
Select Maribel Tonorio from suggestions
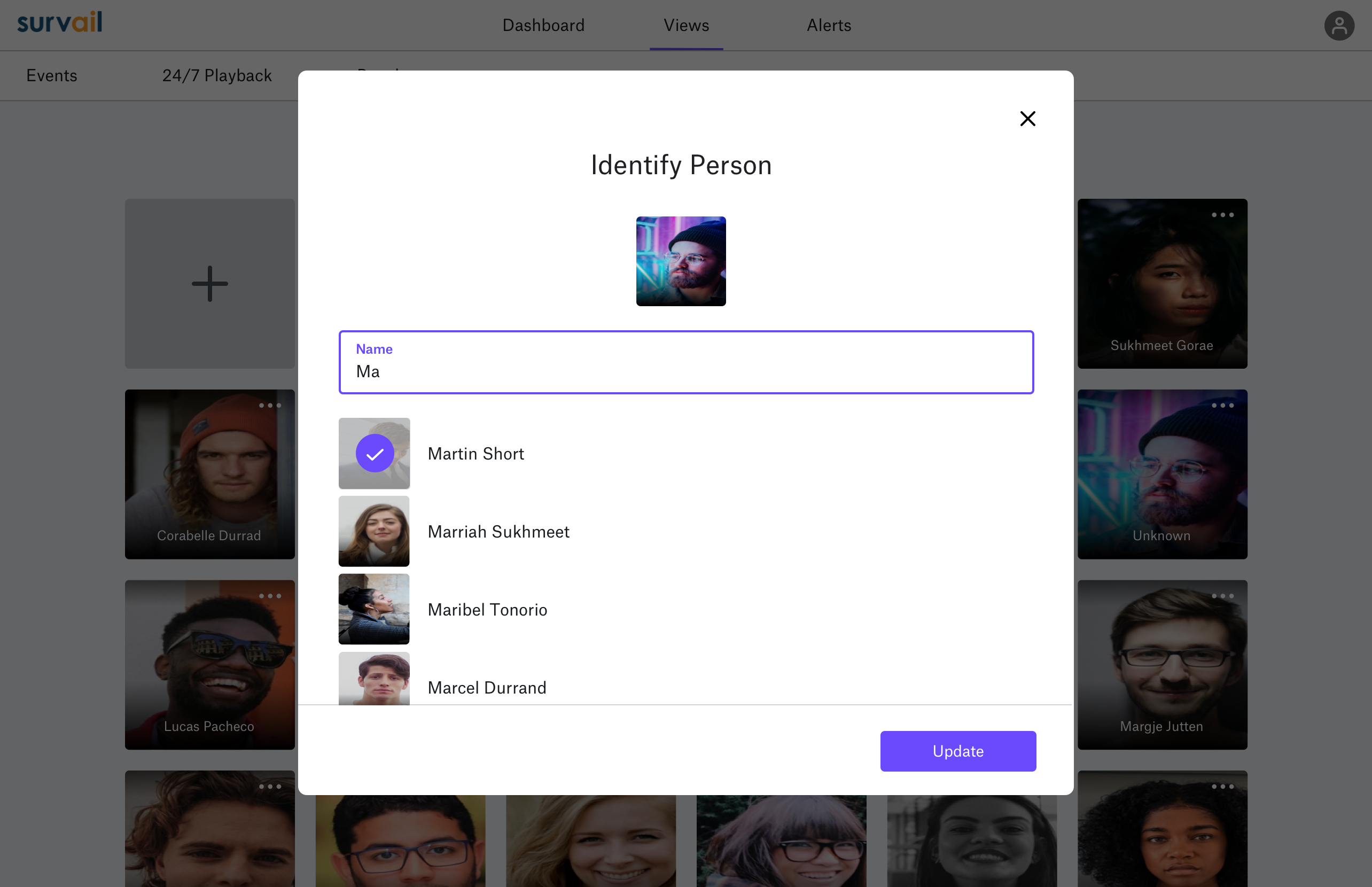(487, 609)
